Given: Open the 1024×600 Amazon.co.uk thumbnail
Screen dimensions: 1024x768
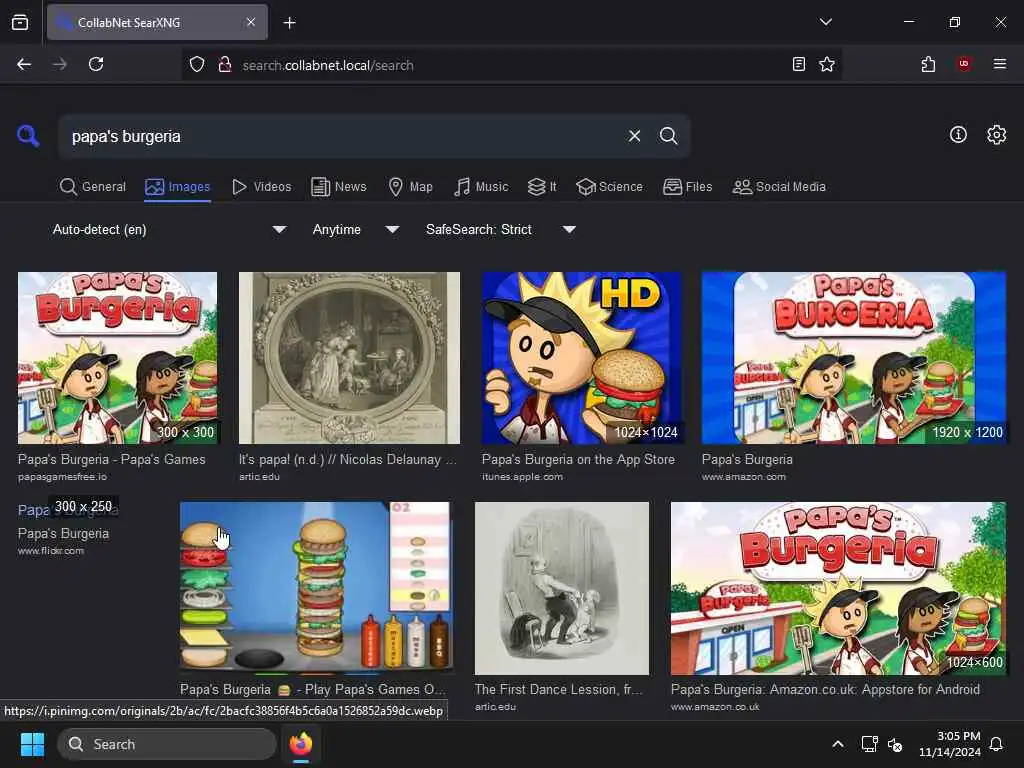Looking at the screenshot, I should 839,588.
